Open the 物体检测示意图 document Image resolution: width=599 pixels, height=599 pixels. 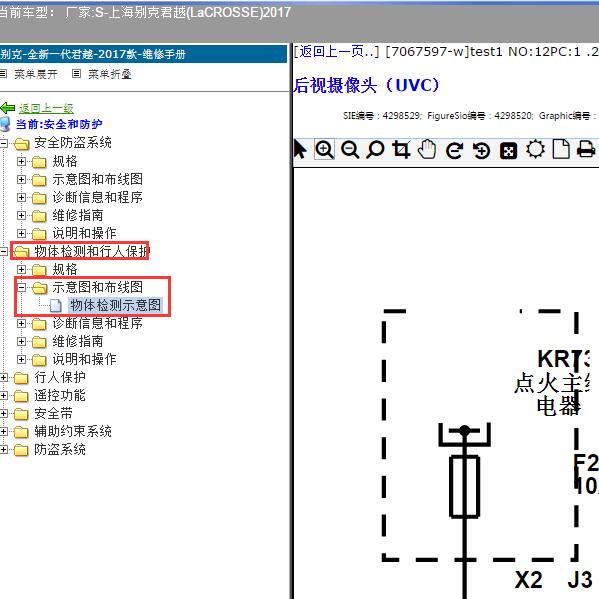pyautogui.click(x=115, y=305)
